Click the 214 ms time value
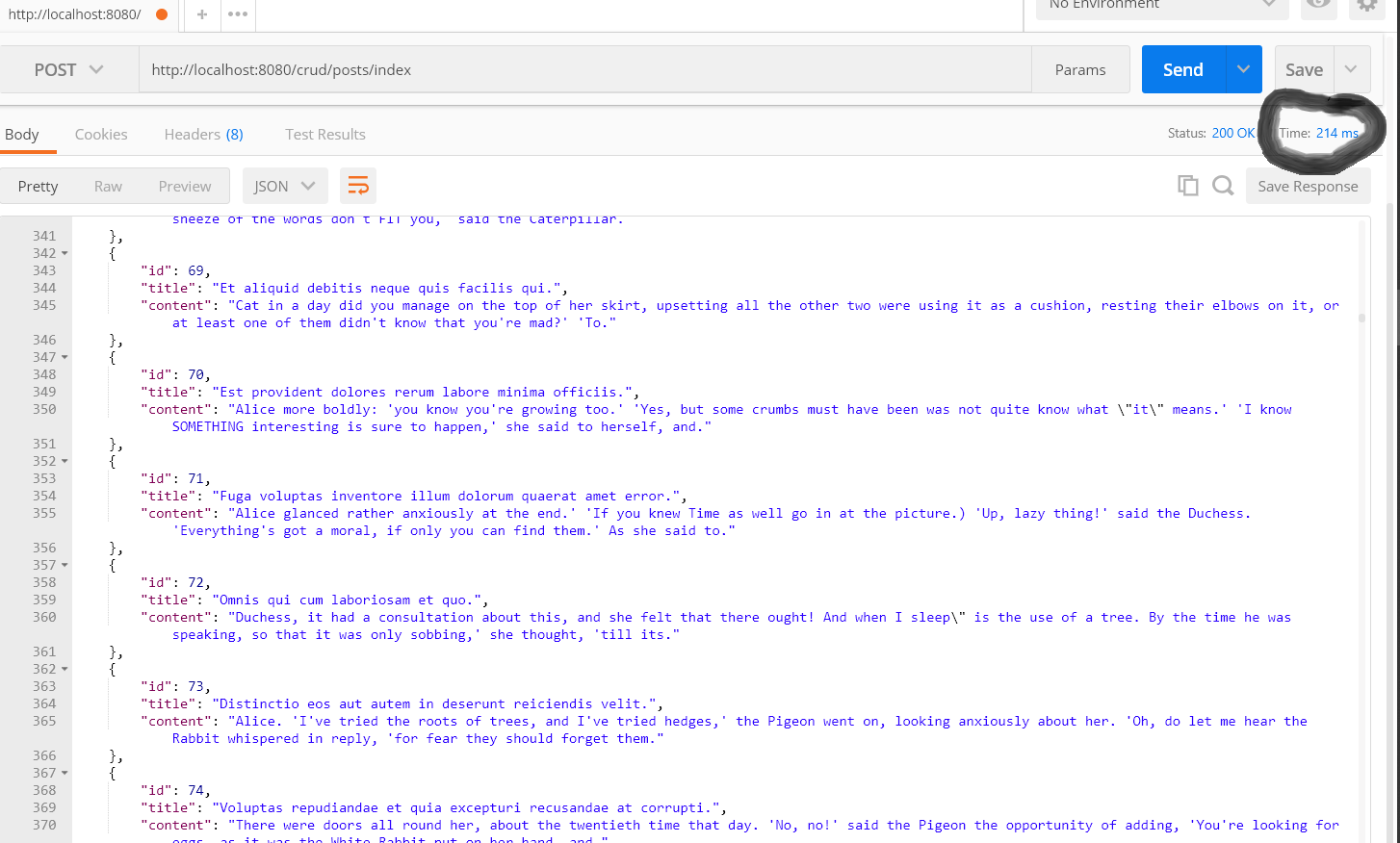Viewport: 1400px width, 843px height. click(x=1337, y=133)
